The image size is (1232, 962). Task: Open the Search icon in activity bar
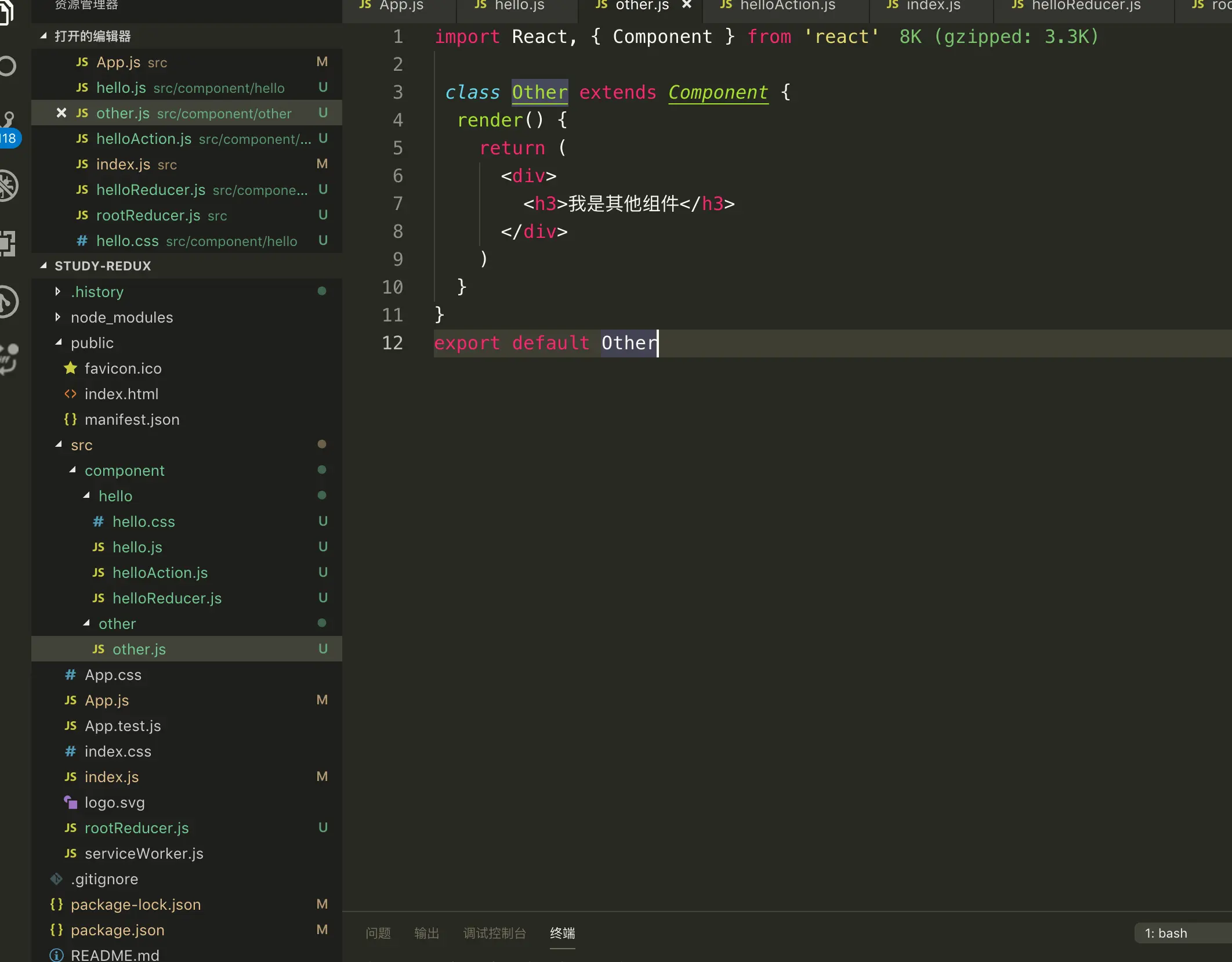[8, 66]
